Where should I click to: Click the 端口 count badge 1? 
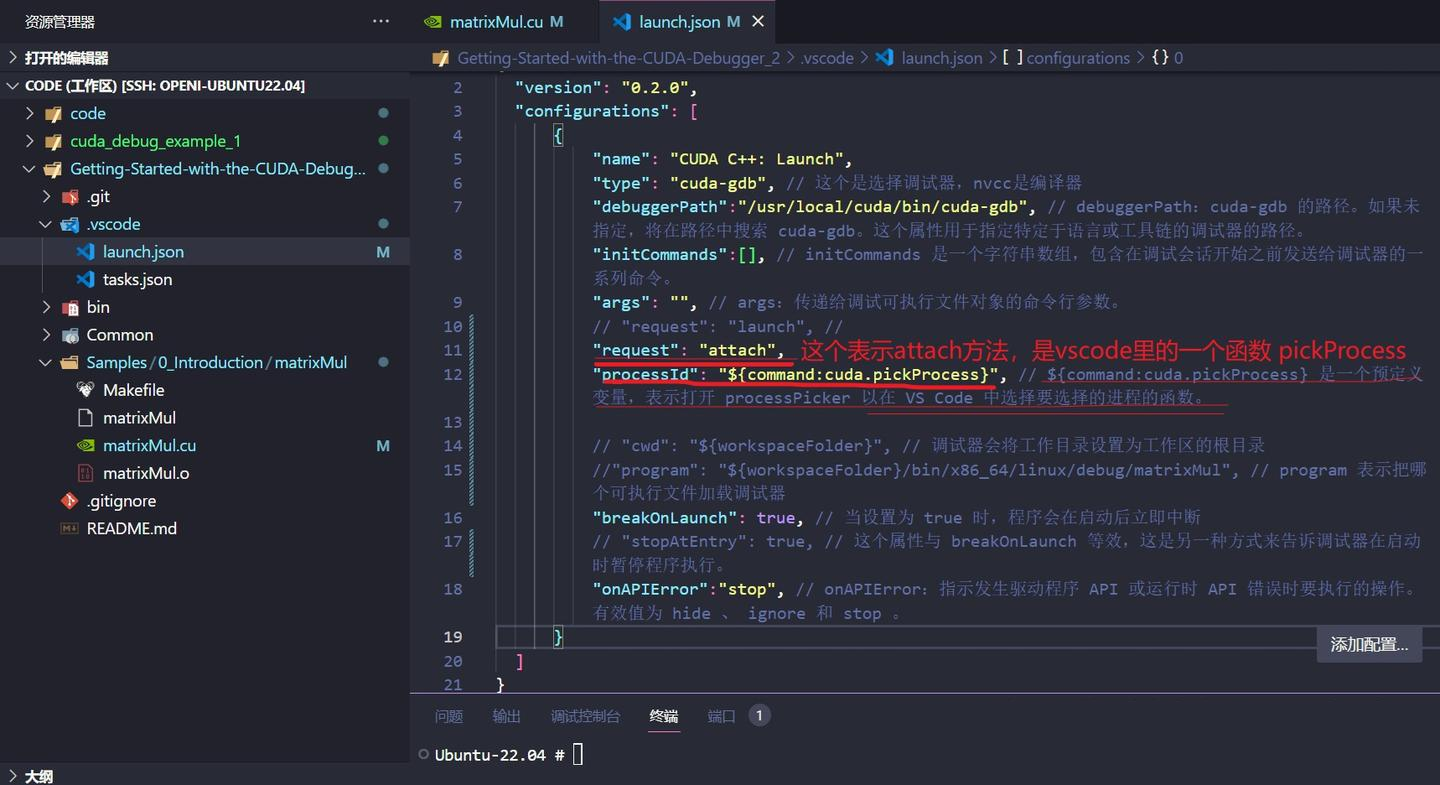coord(759,716)
